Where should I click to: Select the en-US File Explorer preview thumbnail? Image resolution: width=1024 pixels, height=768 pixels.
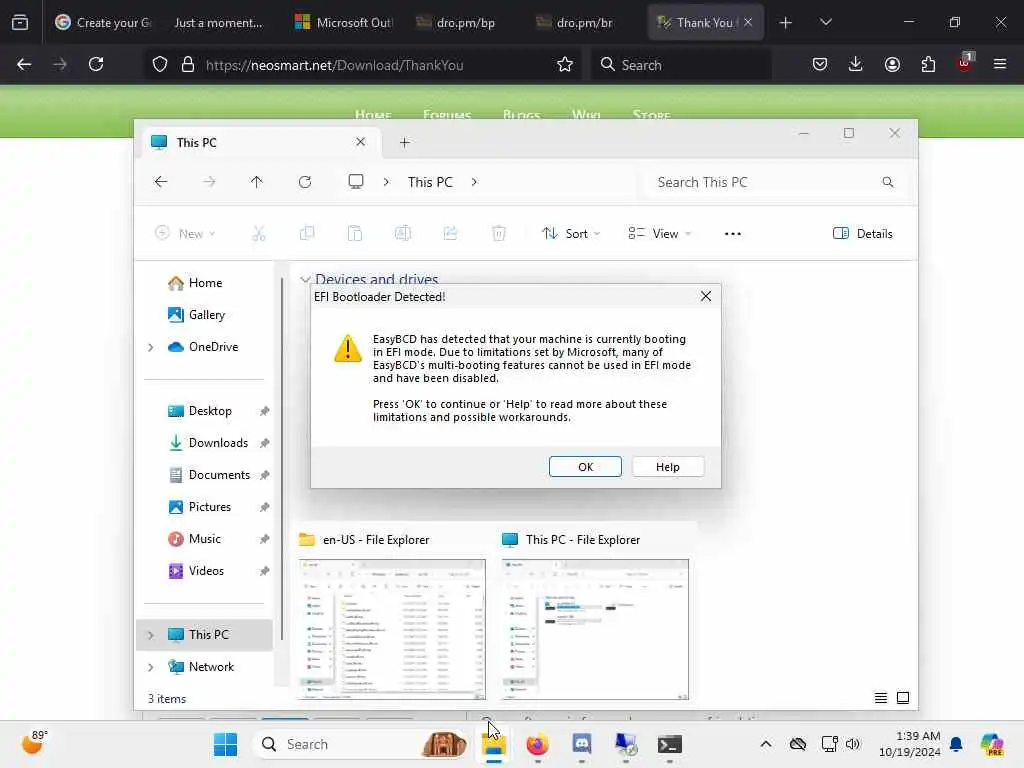click(392, 629)
